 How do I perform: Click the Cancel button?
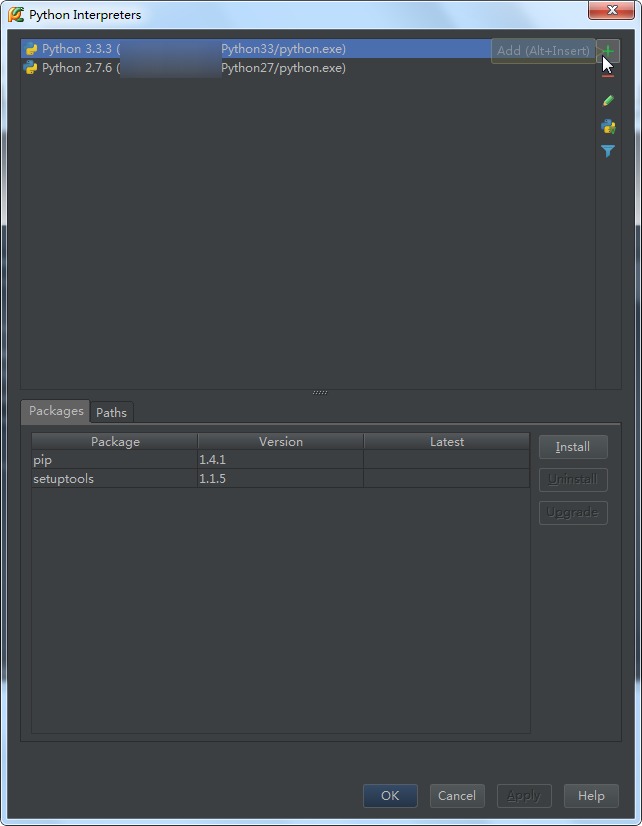(457, 795)
